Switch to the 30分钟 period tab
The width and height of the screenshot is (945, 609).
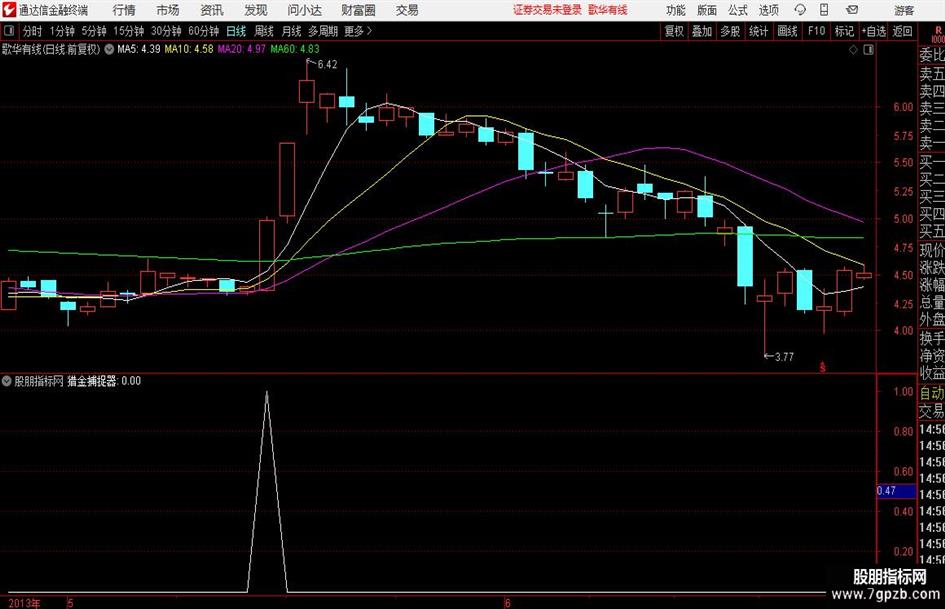tap(166, 31)
